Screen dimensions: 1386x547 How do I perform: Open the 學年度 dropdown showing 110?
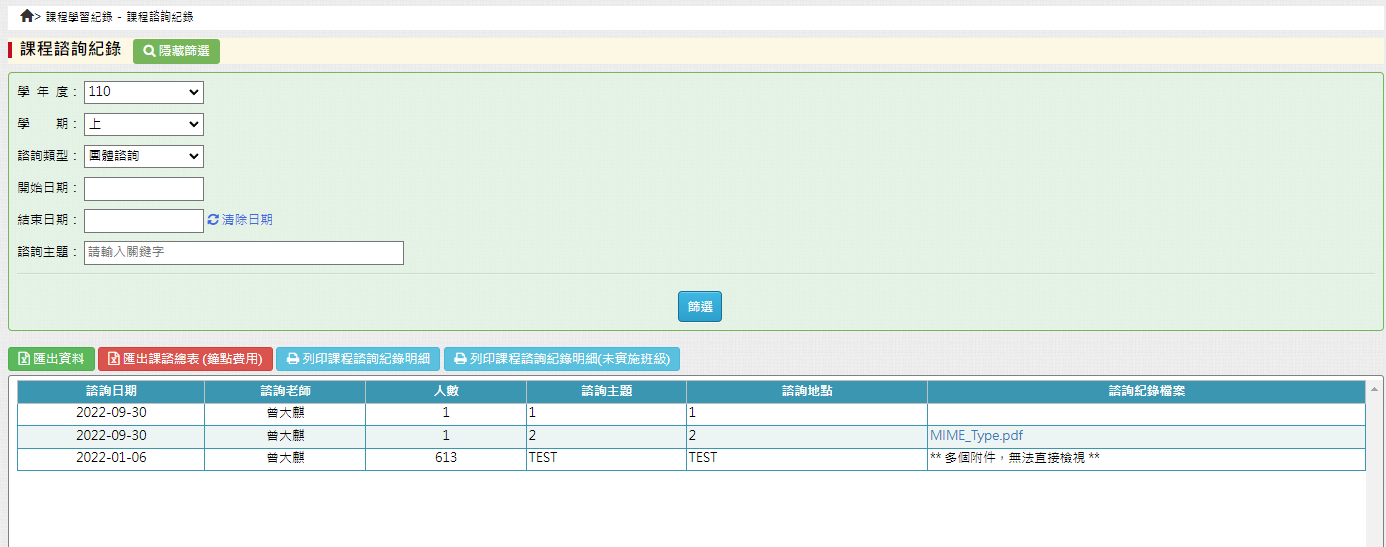click(x=143, y=92)
